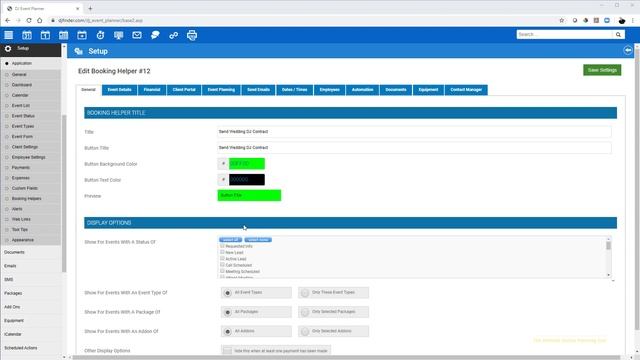Click Select None button in status list

coord(258,240)
